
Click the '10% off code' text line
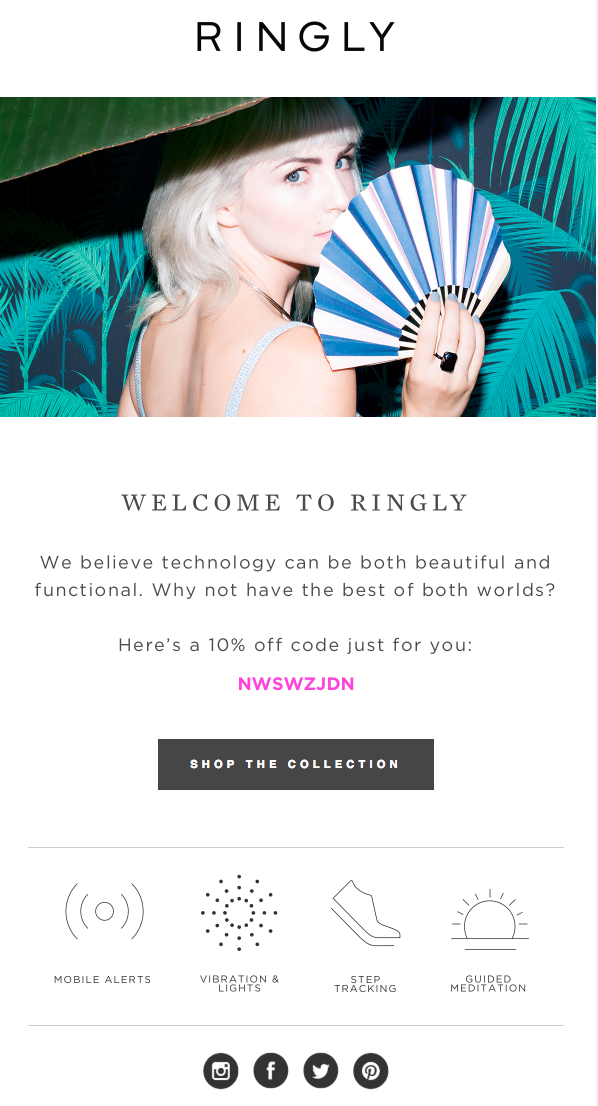295,645
